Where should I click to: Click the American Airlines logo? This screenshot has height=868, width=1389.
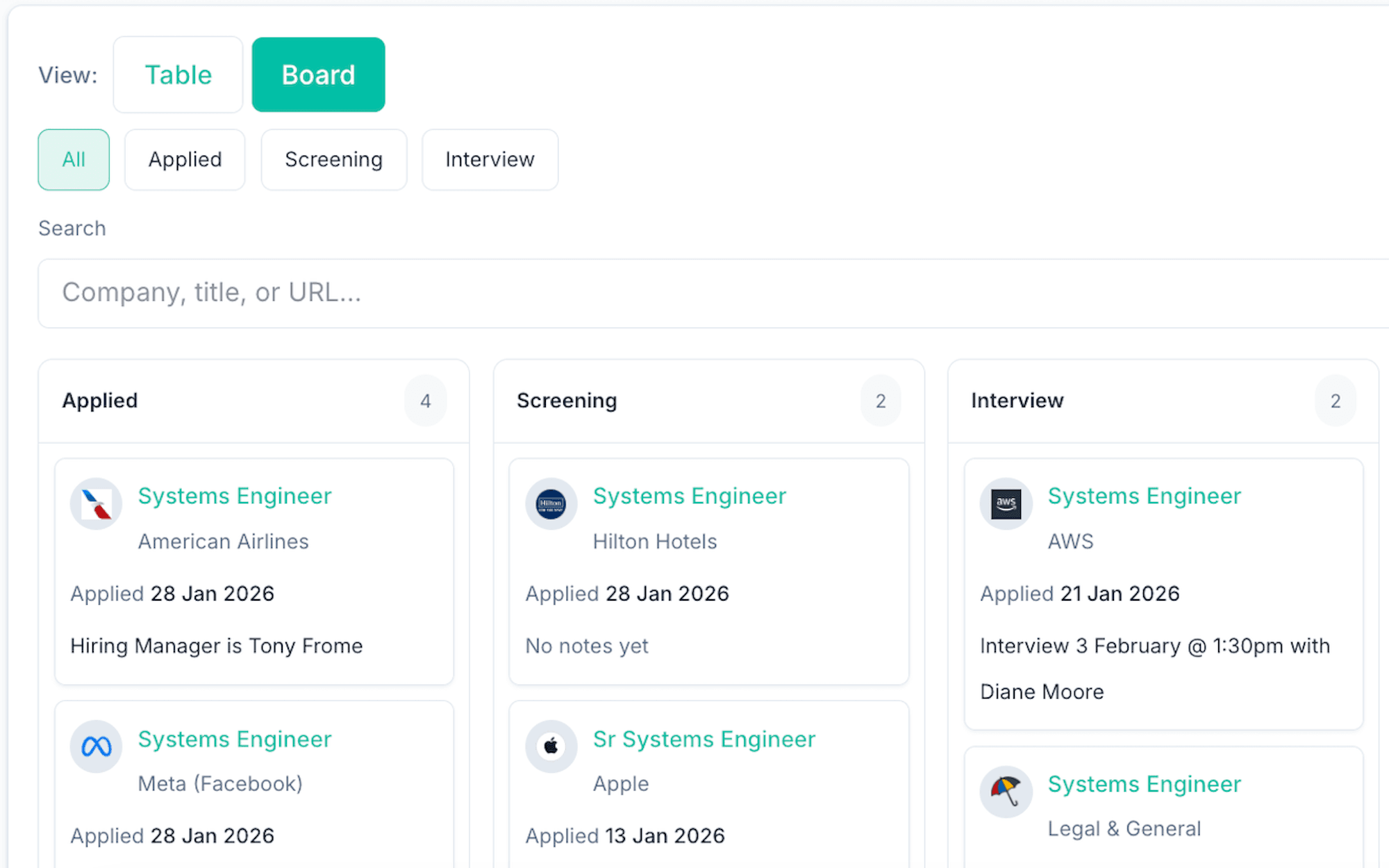click(x=96, y=503)
